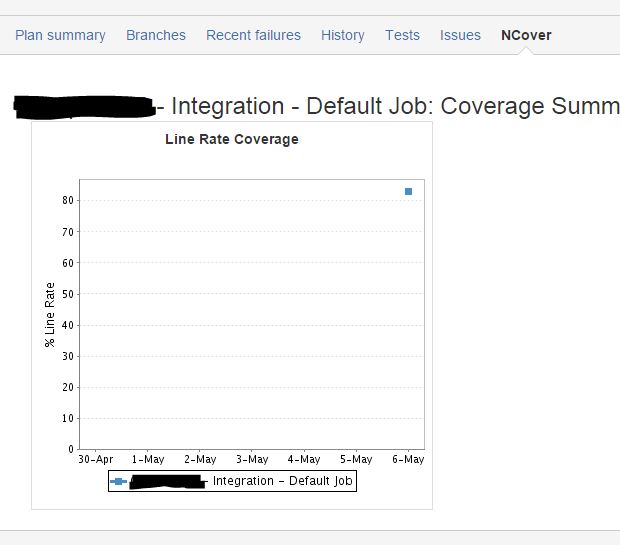
Task: Click the 80 value on y-axis
Action: pos(68,200)
